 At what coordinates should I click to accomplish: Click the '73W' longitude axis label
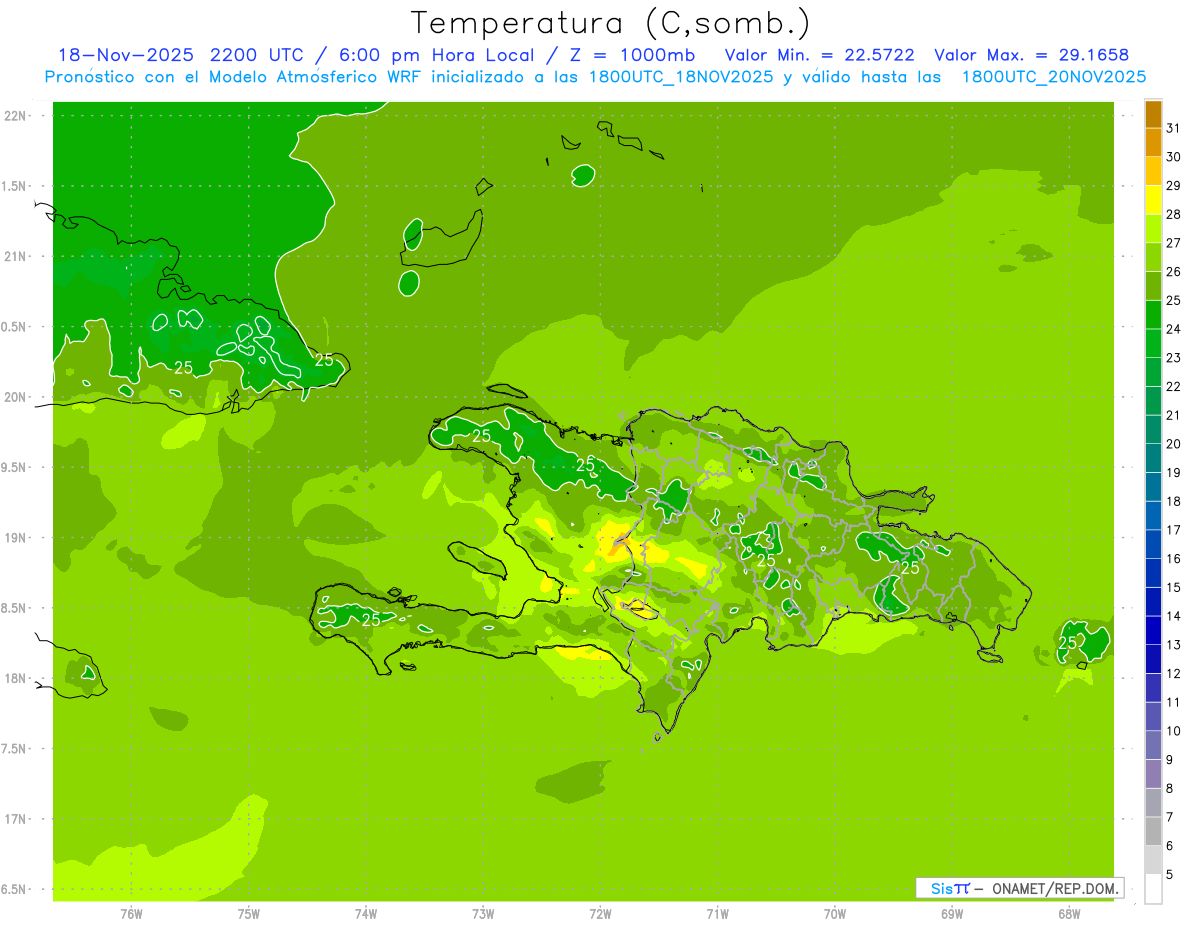click(x=483, y=914)
